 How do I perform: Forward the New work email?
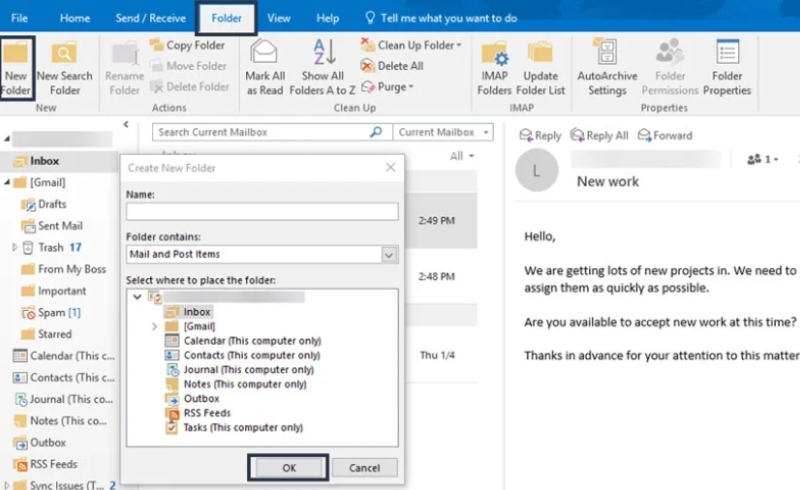(x=665, y=135)
